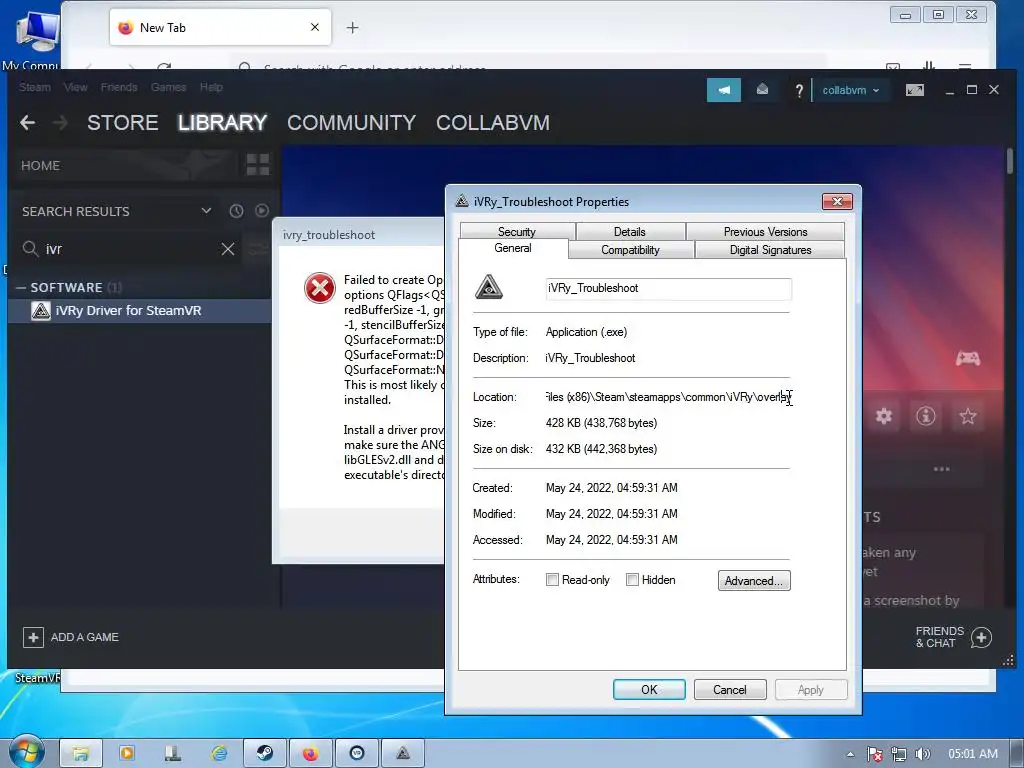Image resolution: width=1024 pixels, height=768 pixels.
Task: Click the Steam back arrow
Action: pyautogui.click(x=27, y=122)
